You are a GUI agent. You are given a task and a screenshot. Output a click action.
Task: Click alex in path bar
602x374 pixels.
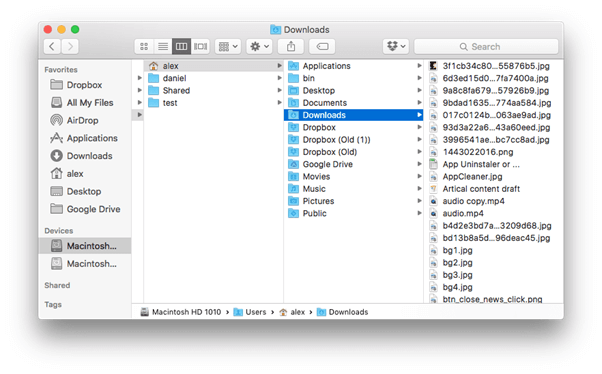(292, 312)
